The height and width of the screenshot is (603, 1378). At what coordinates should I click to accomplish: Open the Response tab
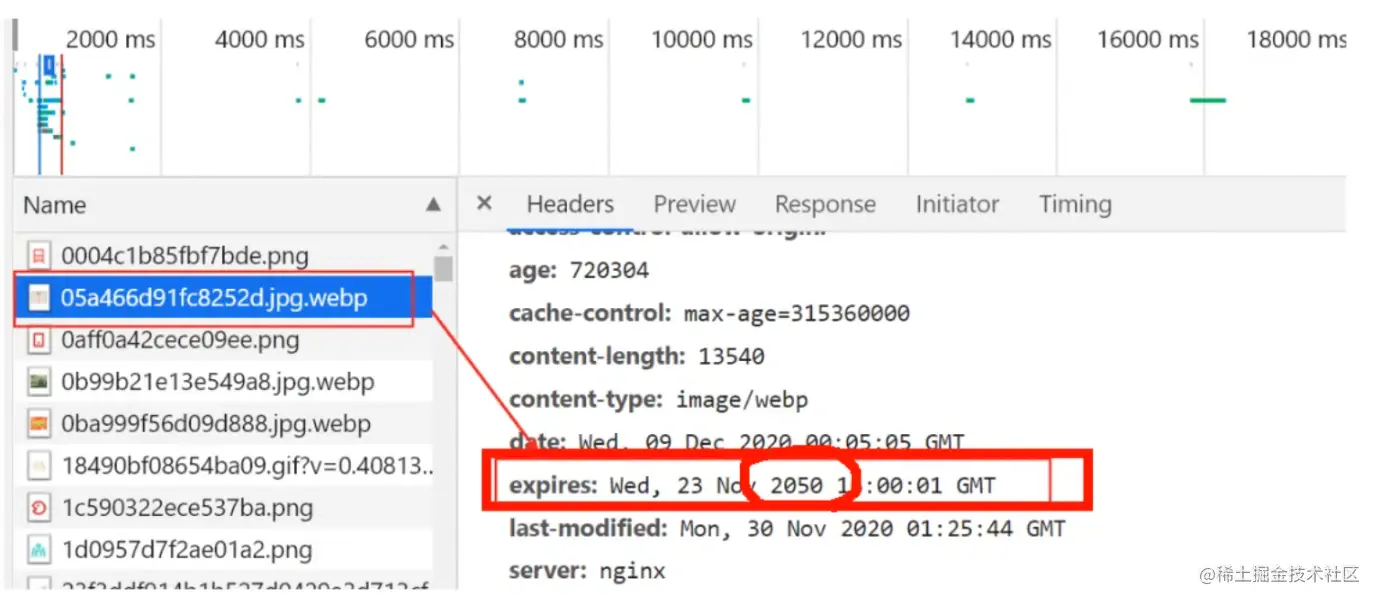[825, 204]
